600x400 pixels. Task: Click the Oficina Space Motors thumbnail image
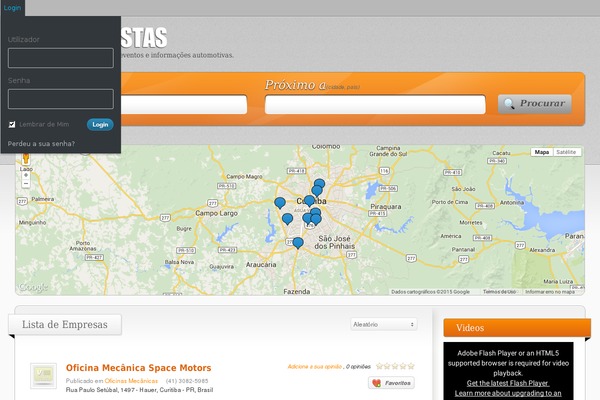[x=43, y=376]
